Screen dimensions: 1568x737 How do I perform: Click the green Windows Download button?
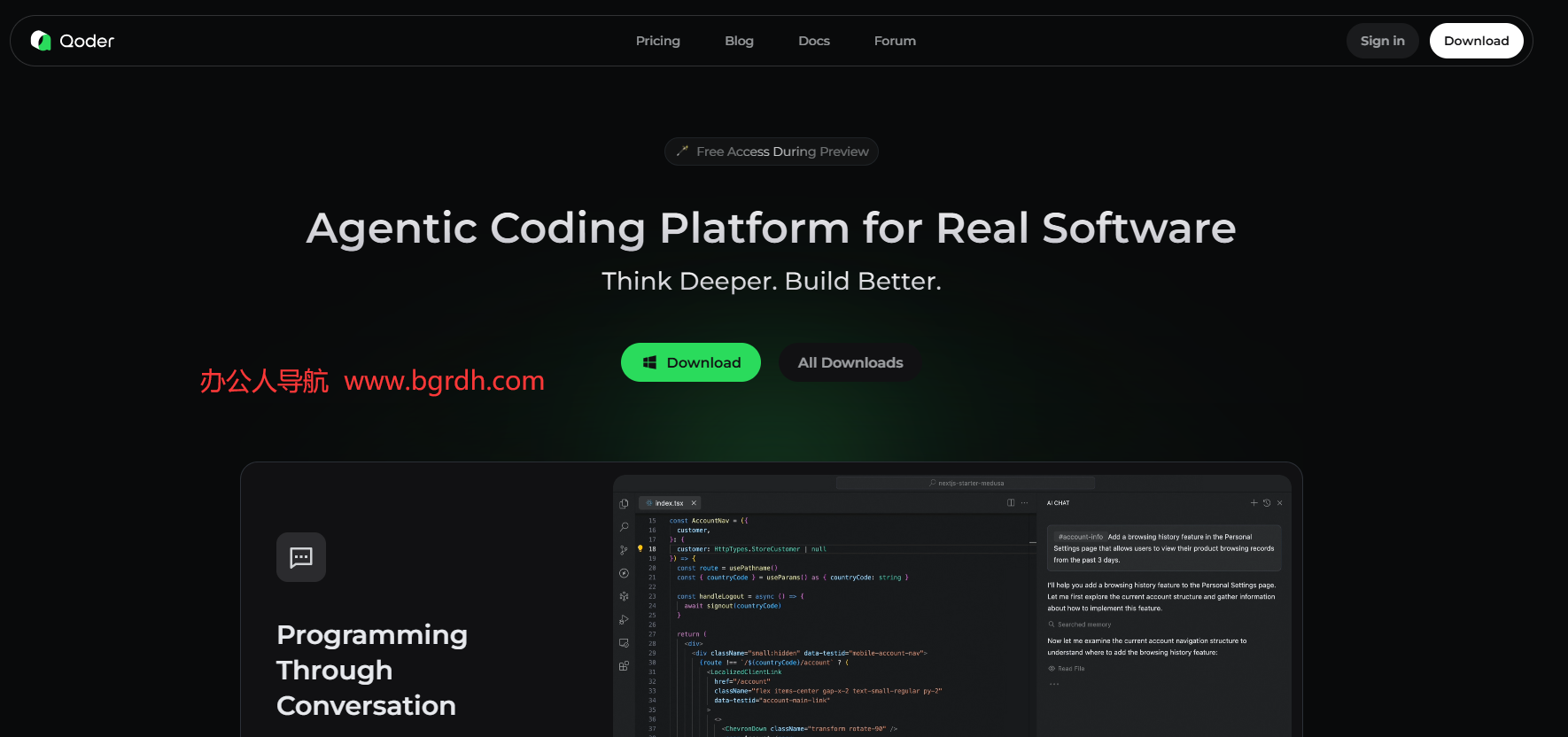coord(690,362)
